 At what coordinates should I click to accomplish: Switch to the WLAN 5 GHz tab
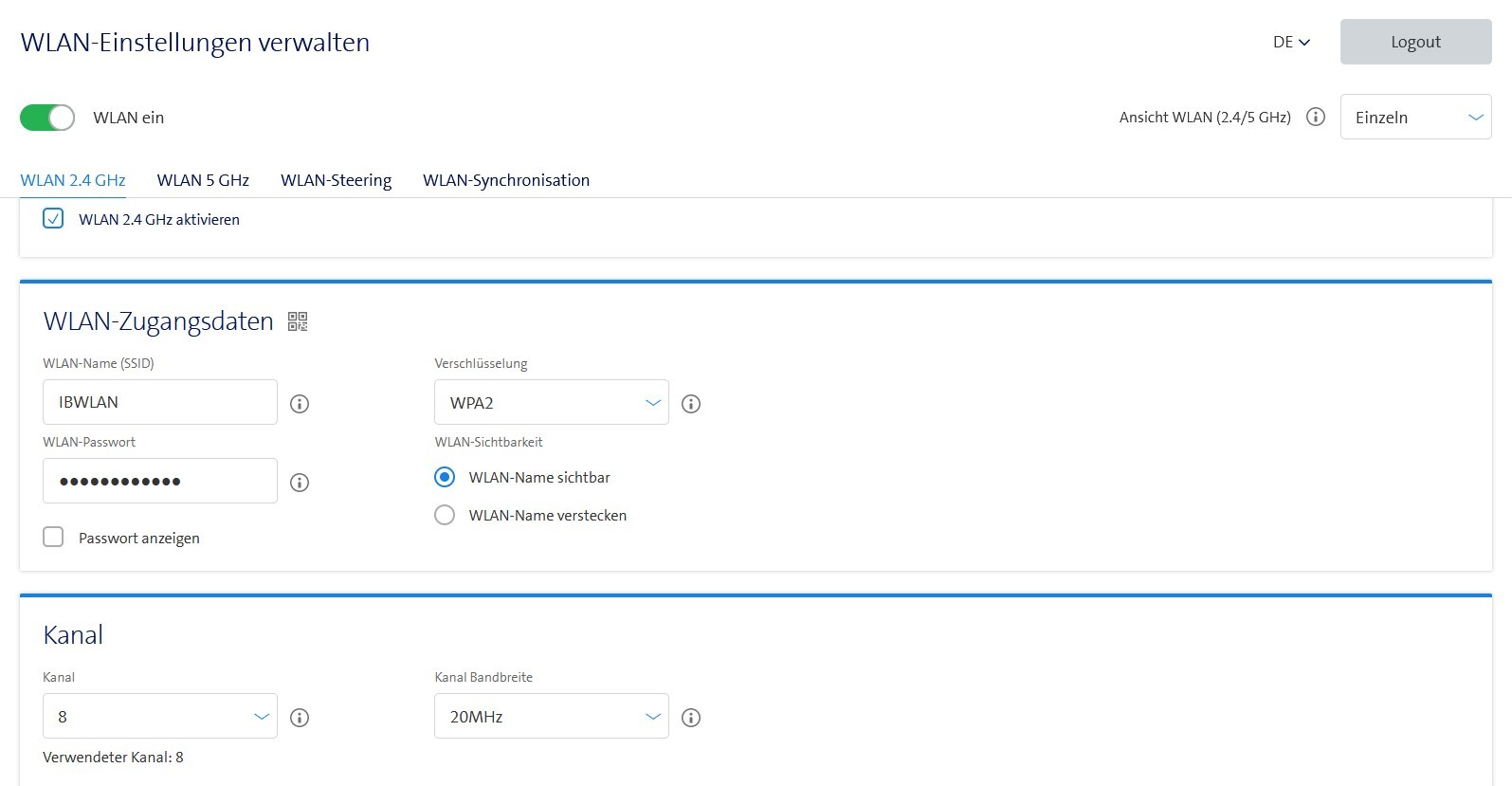[x=203, y=180]
